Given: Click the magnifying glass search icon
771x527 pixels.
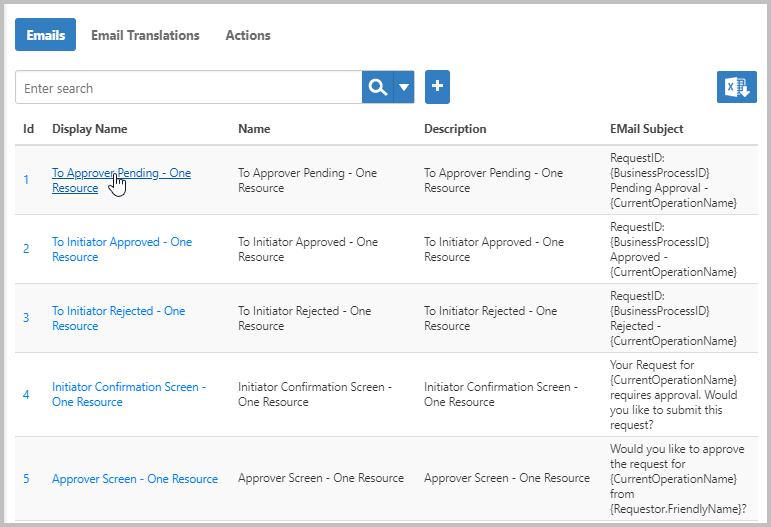Looking at the screenshot, I should [x=377, y=88].
